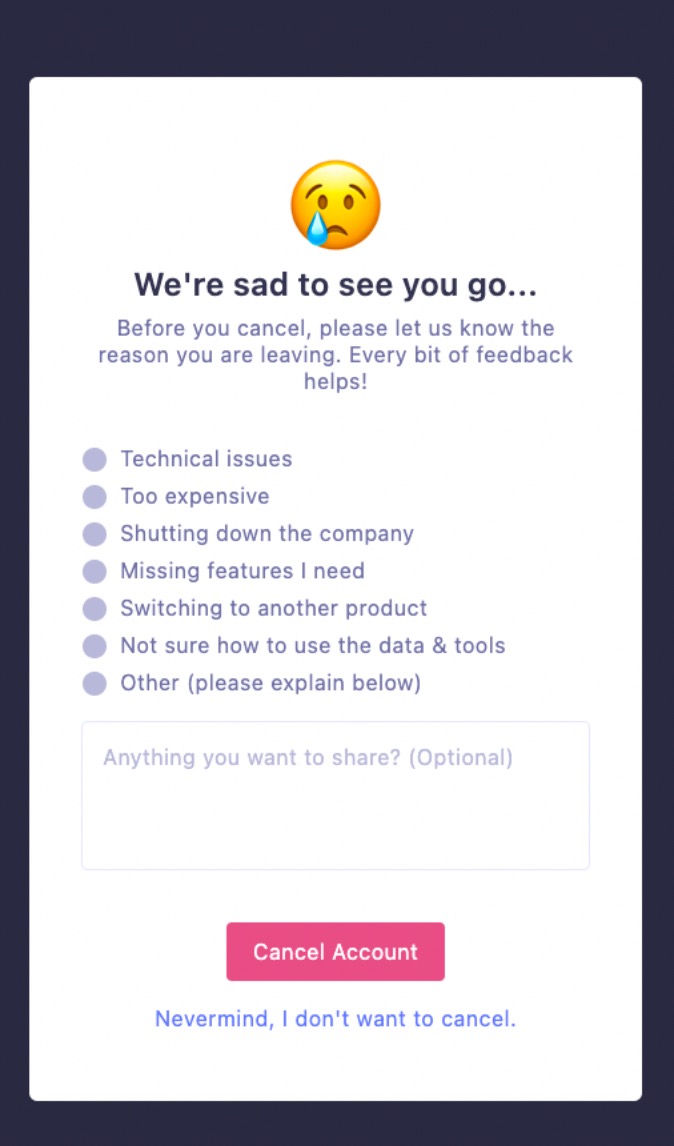Viewport: 674px width, 1146px height.
Task: Follow the Nevermind, I don't want to cancel link
Action: (335, 1019)
